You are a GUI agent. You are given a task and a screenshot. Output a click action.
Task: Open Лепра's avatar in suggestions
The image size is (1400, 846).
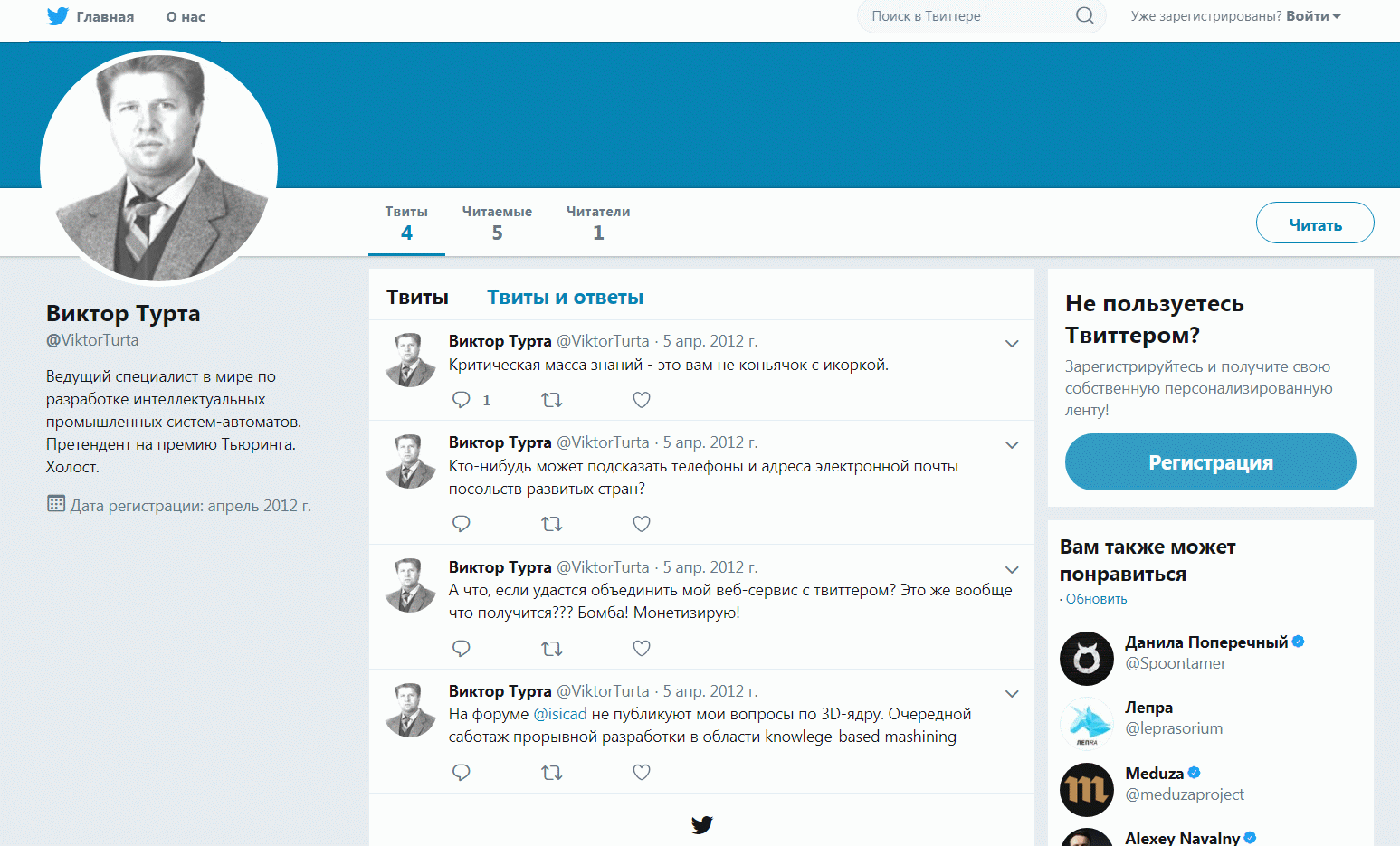(x=1087, y=724)
